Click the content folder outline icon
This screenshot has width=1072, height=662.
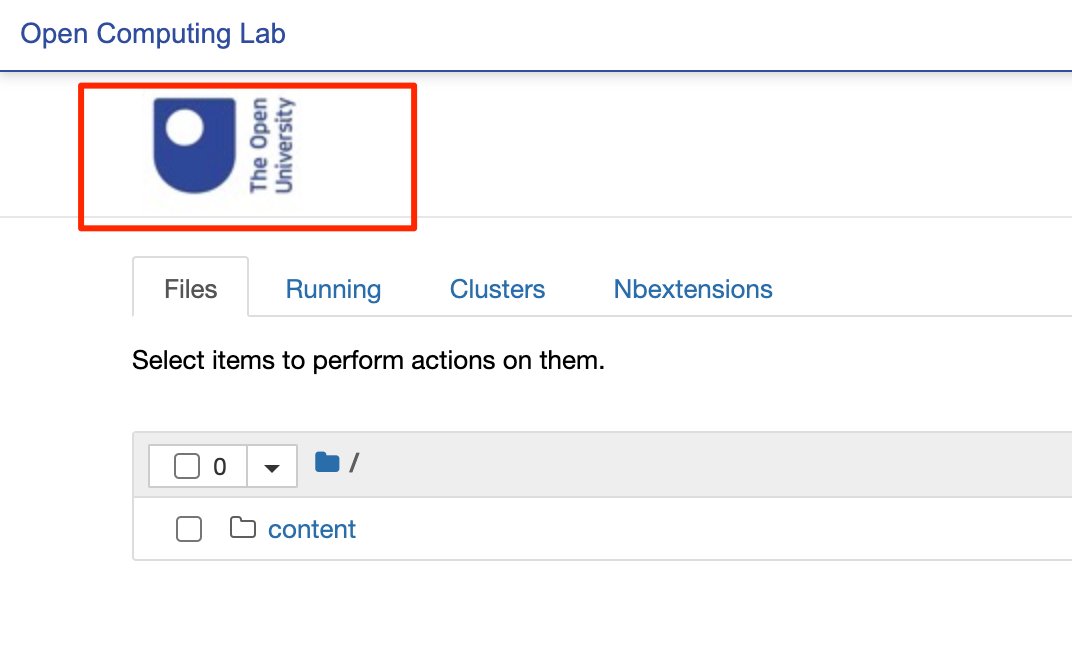click(242, 527)
